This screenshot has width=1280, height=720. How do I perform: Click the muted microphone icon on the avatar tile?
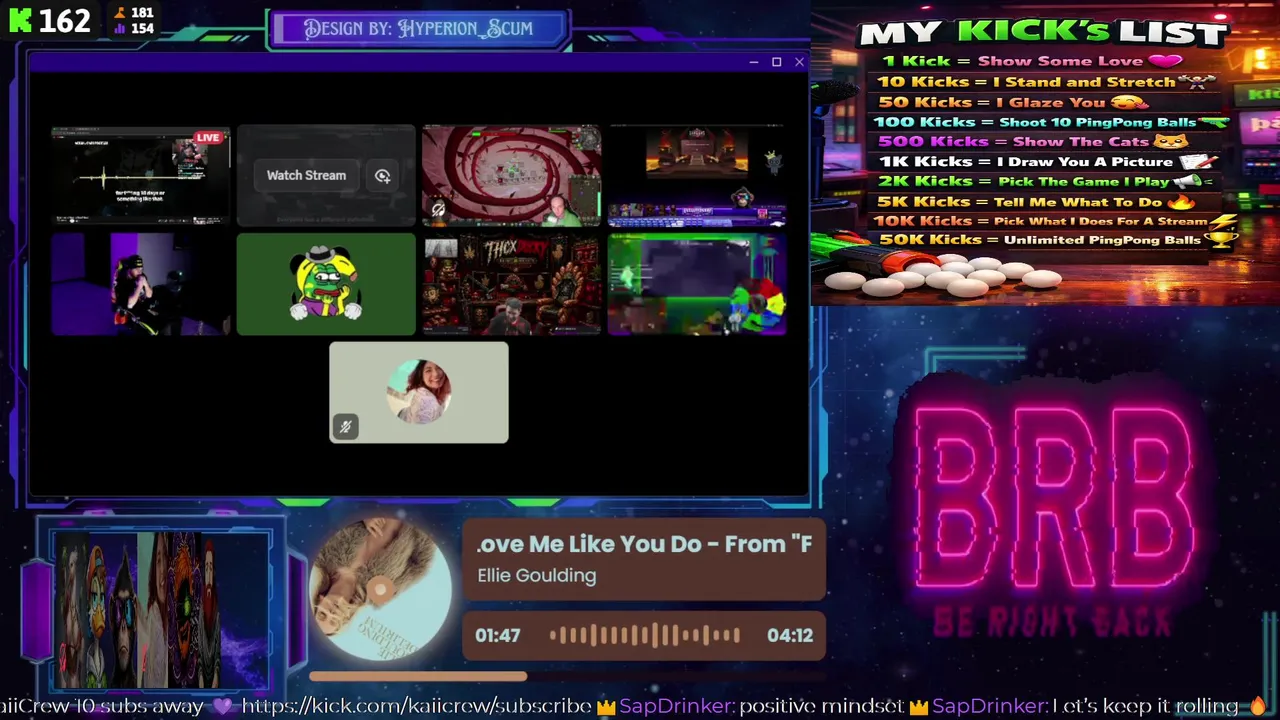[x=345, y=427]
